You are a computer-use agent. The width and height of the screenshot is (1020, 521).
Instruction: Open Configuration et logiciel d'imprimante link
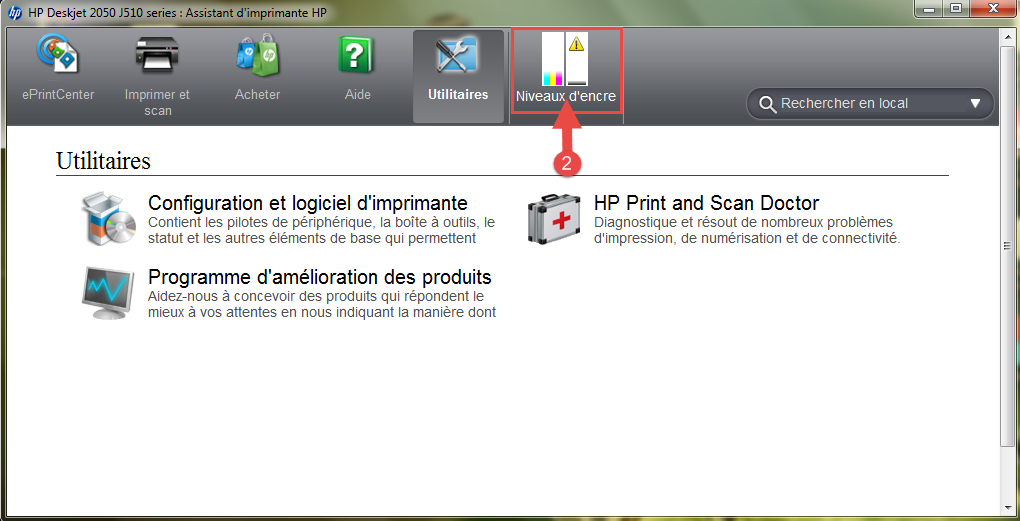308,202
